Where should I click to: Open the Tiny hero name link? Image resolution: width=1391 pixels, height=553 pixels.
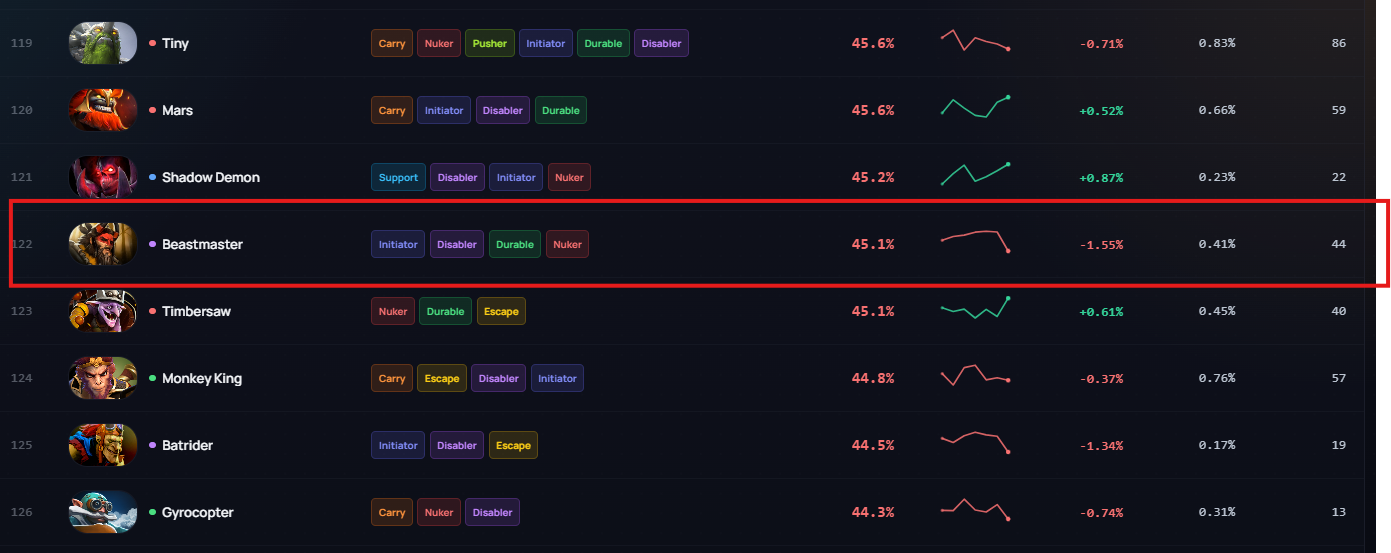(x=175, y=43)
